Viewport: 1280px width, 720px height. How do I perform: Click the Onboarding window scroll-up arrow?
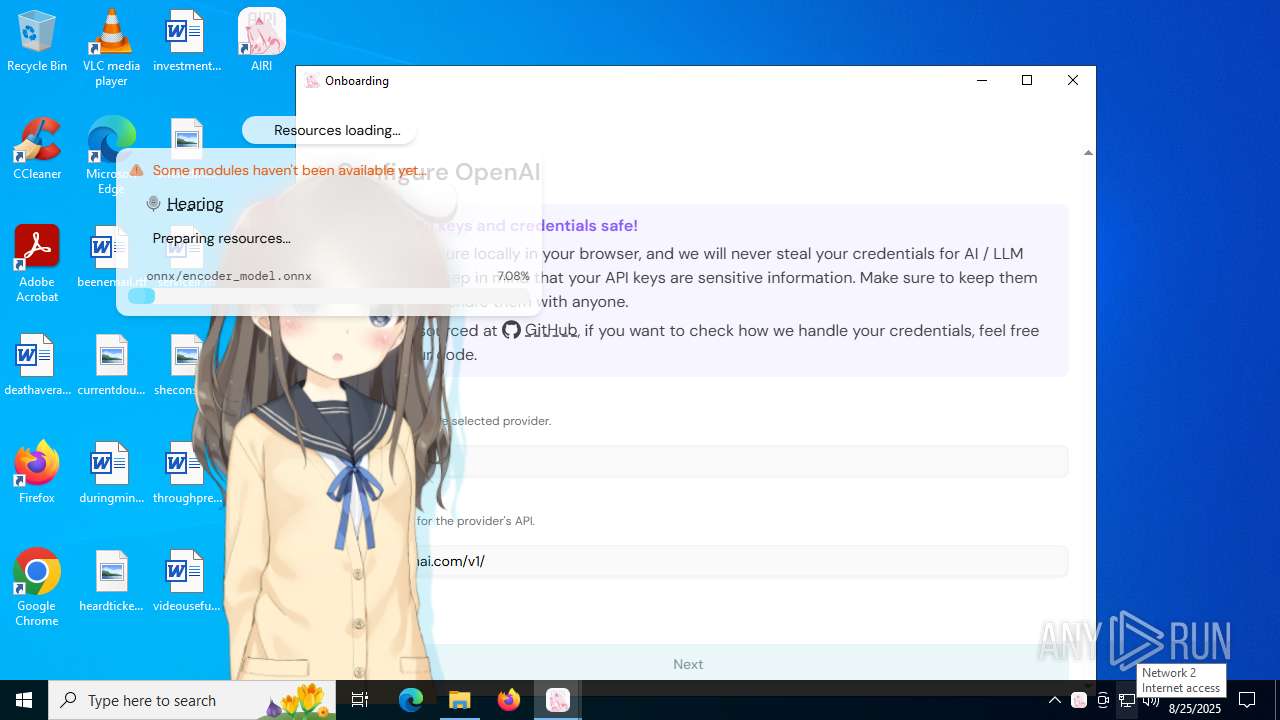tap(1088, 153)
